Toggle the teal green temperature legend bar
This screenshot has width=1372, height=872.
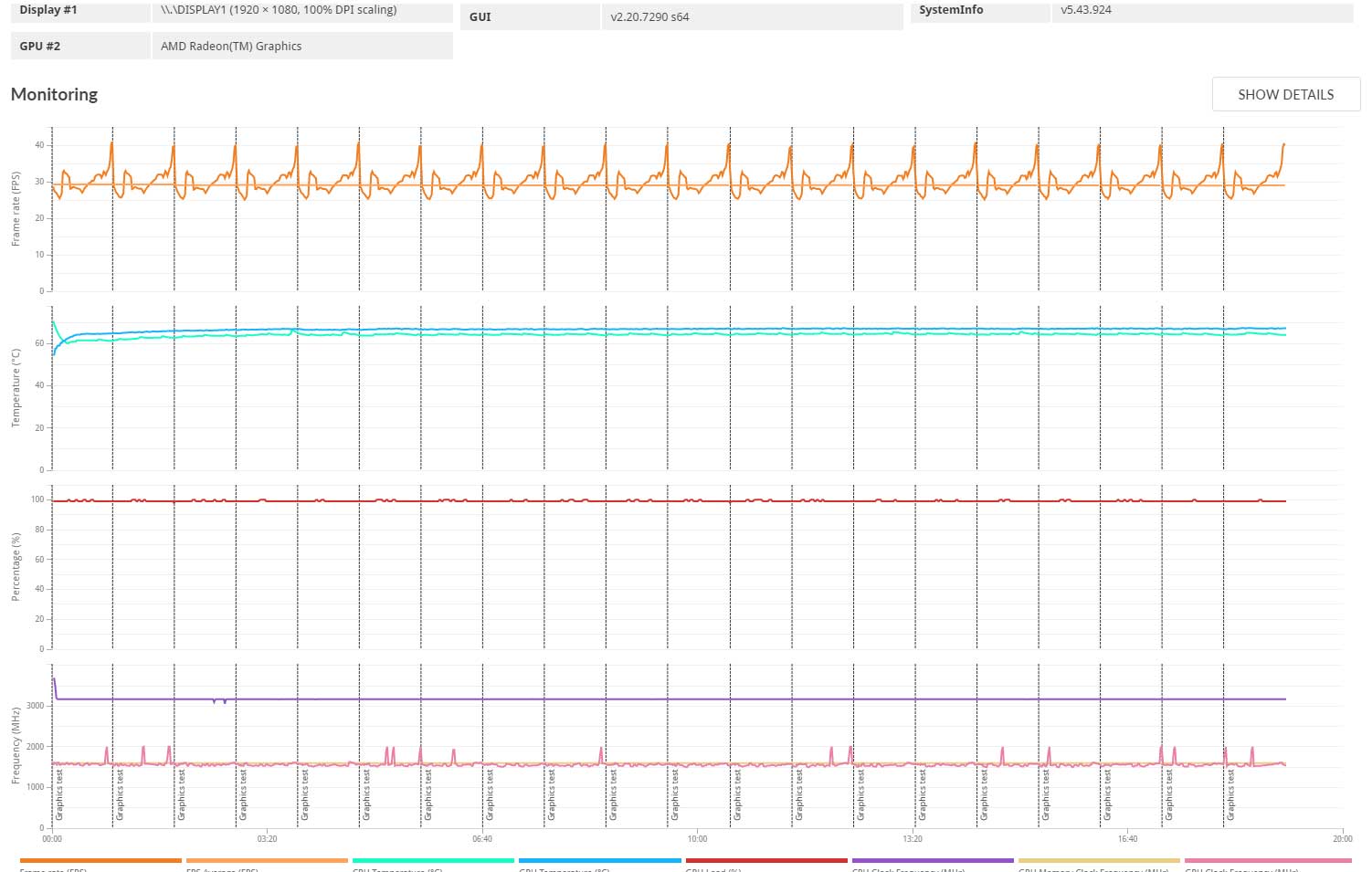(433, 860)
